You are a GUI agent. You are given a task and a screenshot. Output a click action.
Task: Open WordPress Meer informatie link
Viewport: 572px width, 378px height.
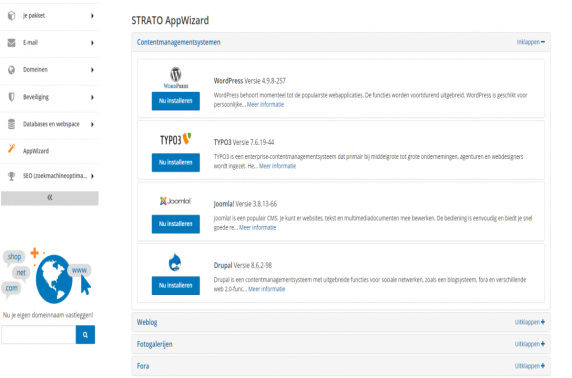pyautogui.click(x=265, y=105)
